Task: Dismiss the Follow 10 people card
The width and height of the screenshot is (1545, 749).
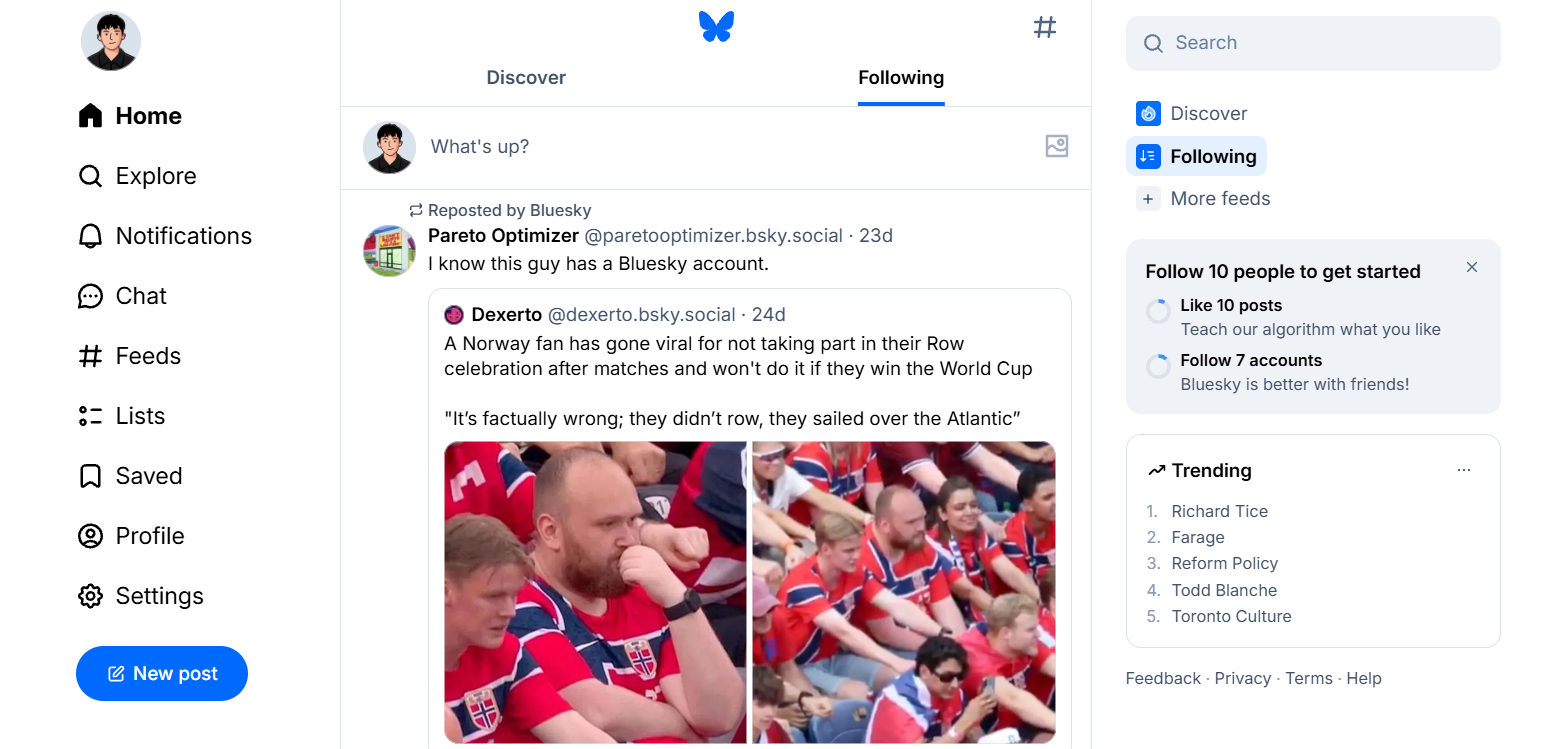Action: click(1472, 267)
